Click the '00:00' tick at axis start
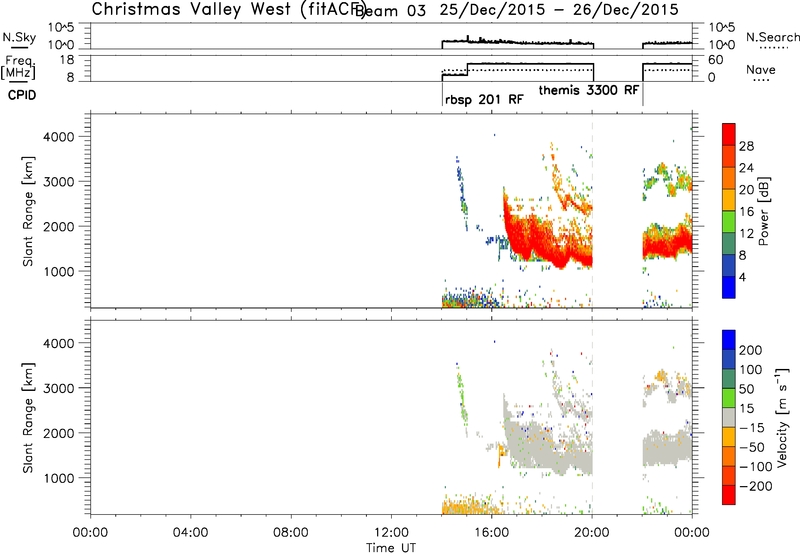Image resolution: width=800 pixels, height=554 pixels. point(90,533)
